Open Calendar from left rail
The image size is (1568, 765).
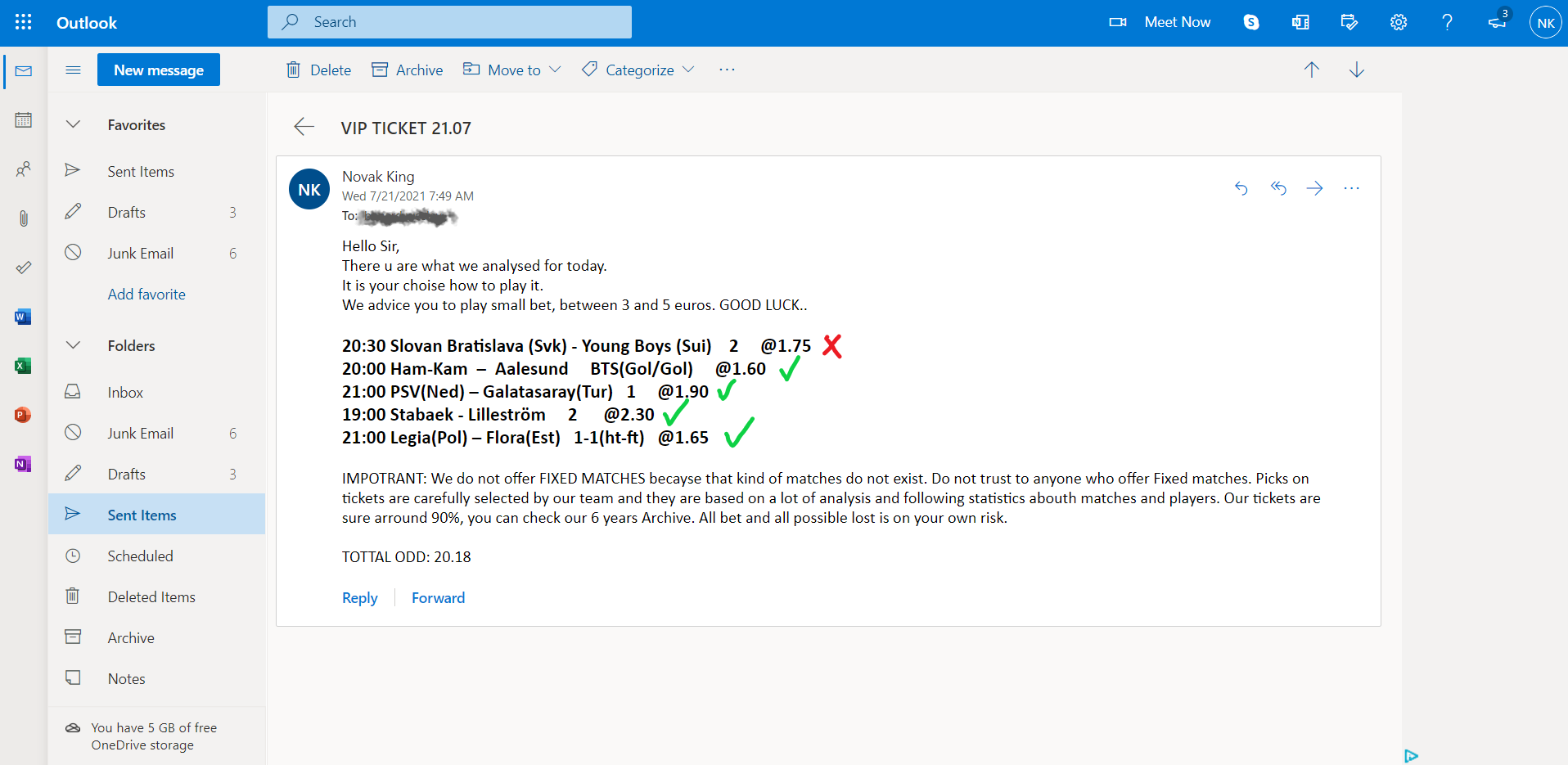[24, 120]
